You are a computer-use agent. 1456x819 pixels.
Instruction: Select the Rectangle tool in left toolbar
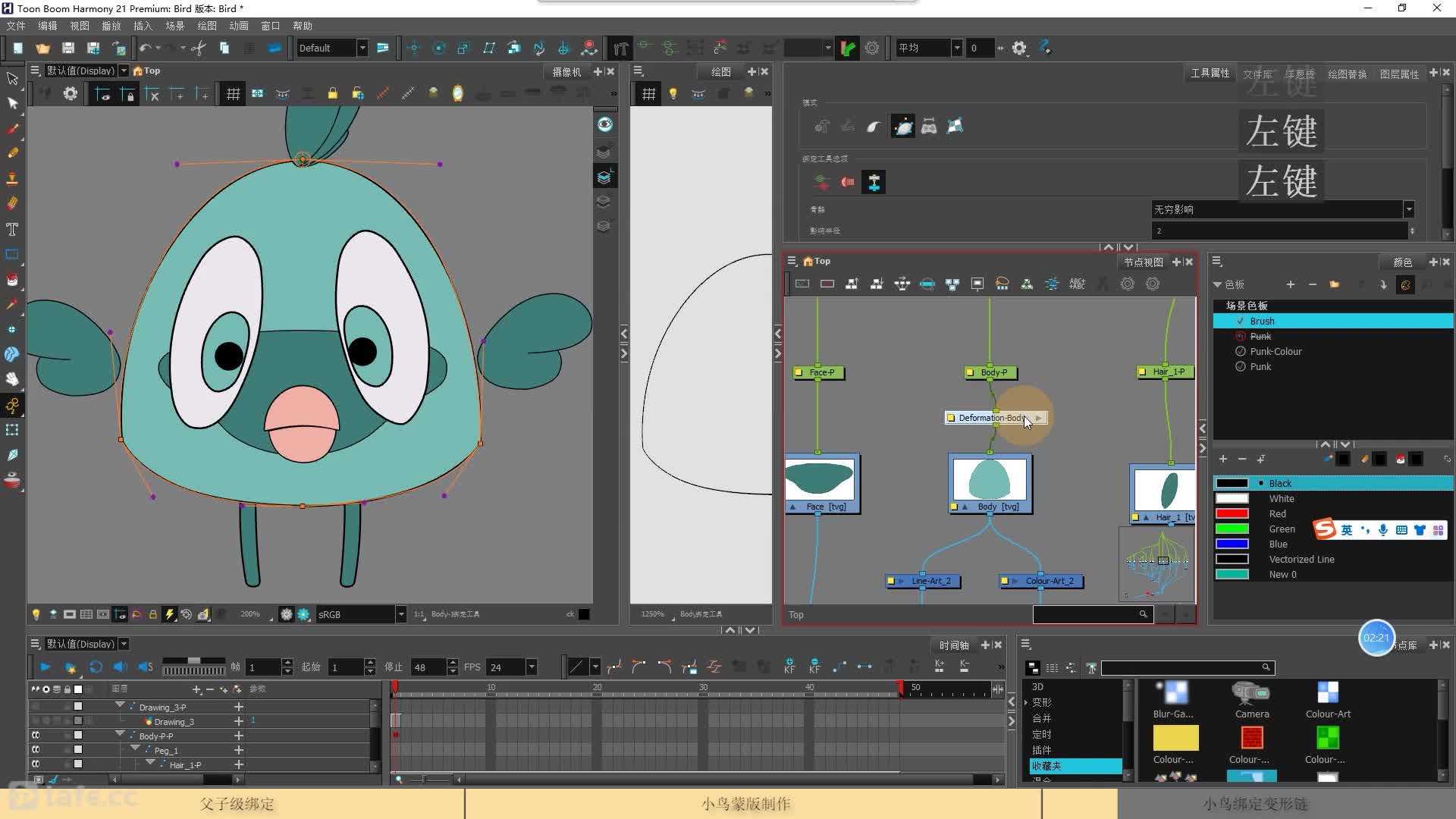[12, 254]
